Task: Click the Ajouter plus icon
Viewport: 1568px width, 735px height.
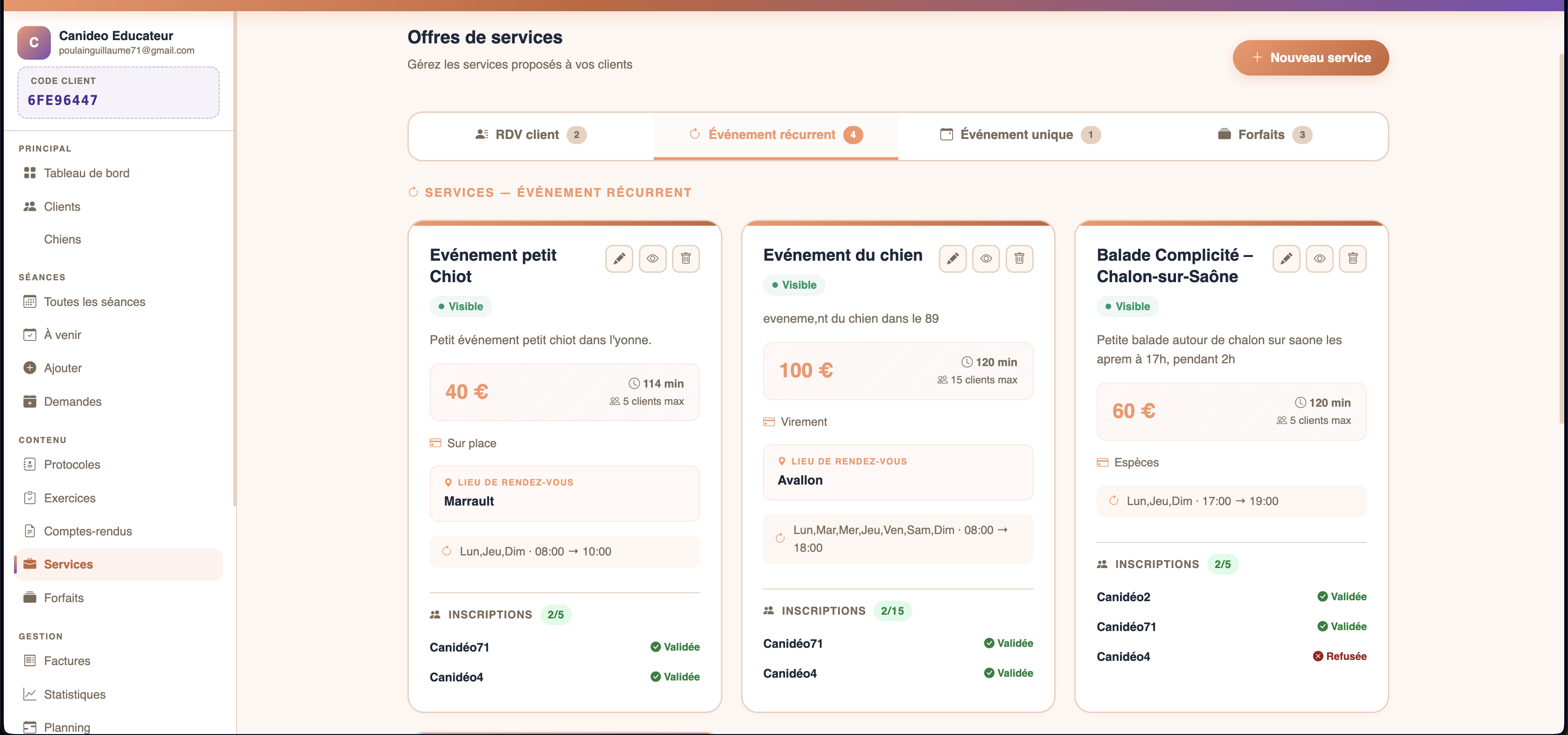Action: click(29, 368)
